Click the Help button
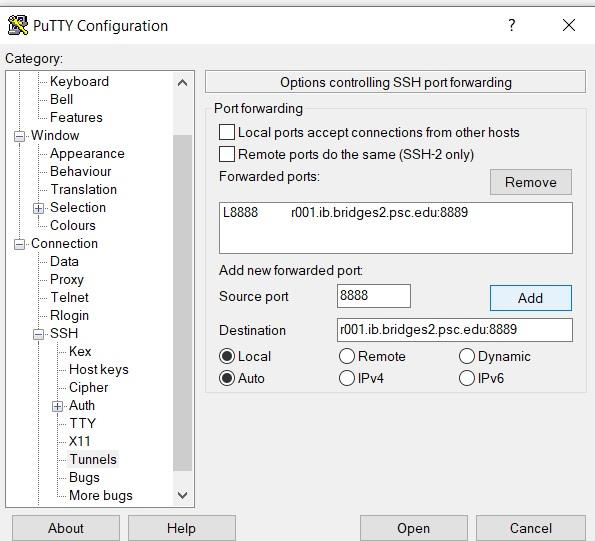The width and height of the screenshot is (595, 541). [181, 528]
